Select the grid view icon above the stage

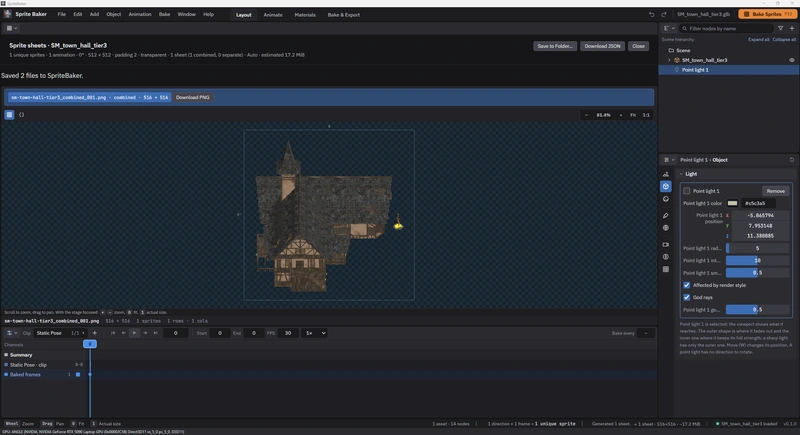click(x=9, y=115)
